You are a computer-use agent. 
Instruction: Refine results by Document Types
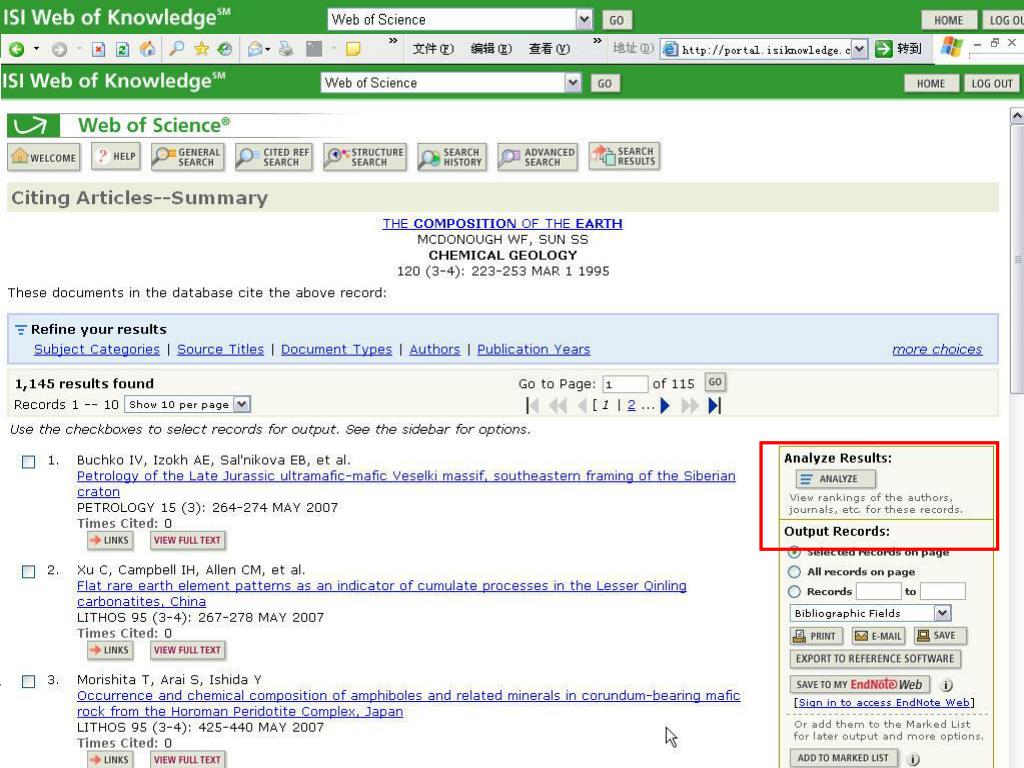pyautogui.click(x=336, y=349)
